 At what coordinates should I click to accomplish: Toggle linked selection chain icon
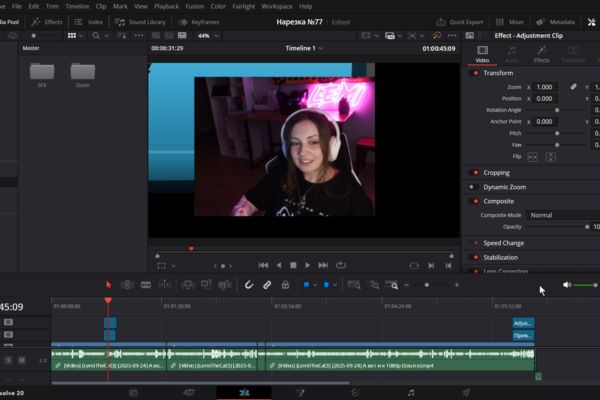tap(267, 285)
